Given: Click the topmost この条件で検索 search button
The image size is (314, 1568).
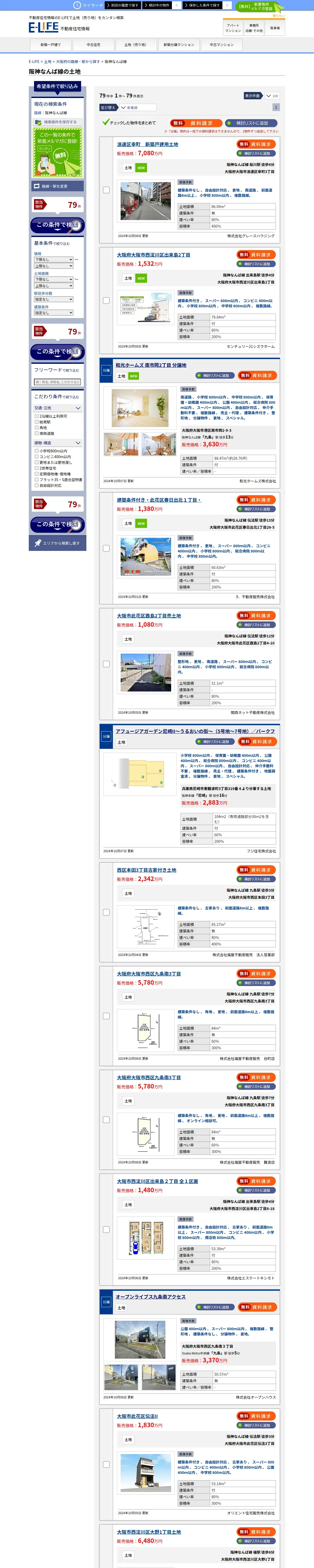Looking at the screenshot, I should coord(57,225).
